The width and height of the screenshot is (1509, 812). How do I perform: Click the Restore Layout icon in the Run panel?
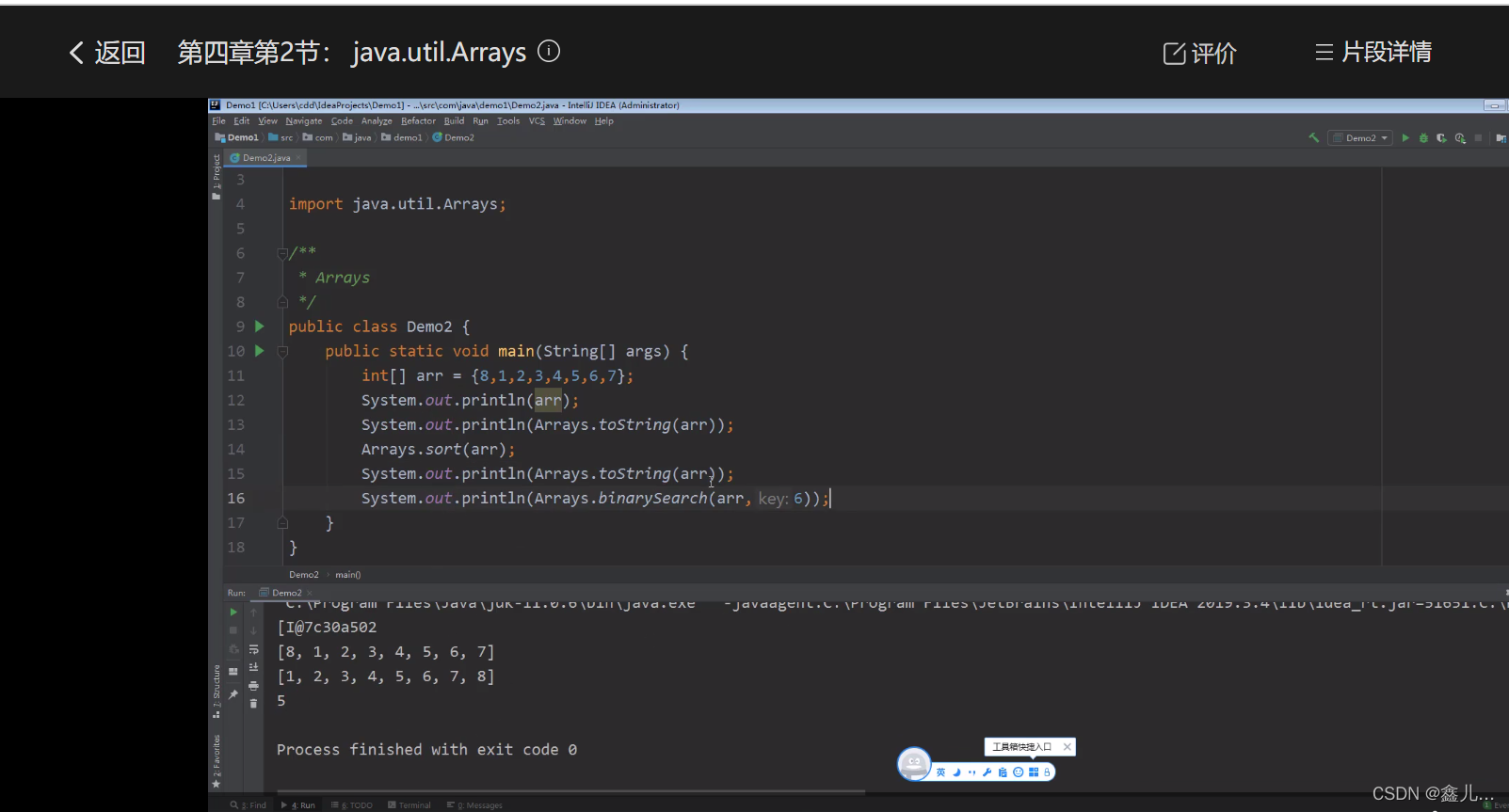pos(233,671)
